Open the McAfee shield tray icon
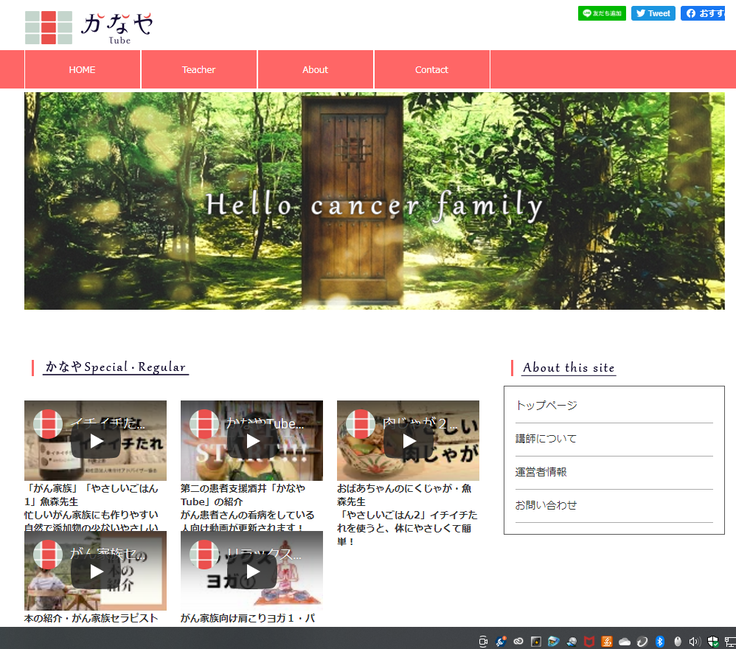The height and width of the screenshot is (649, 736). coord(590,640)
